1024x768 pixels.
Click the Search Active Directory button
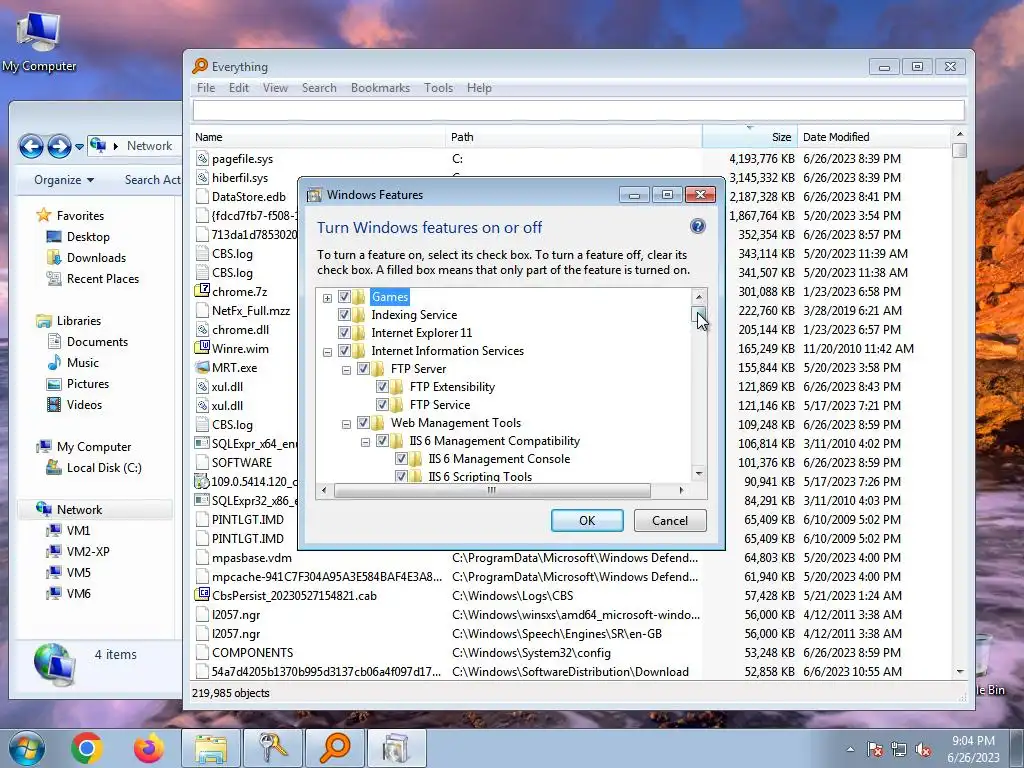point(152,180)
